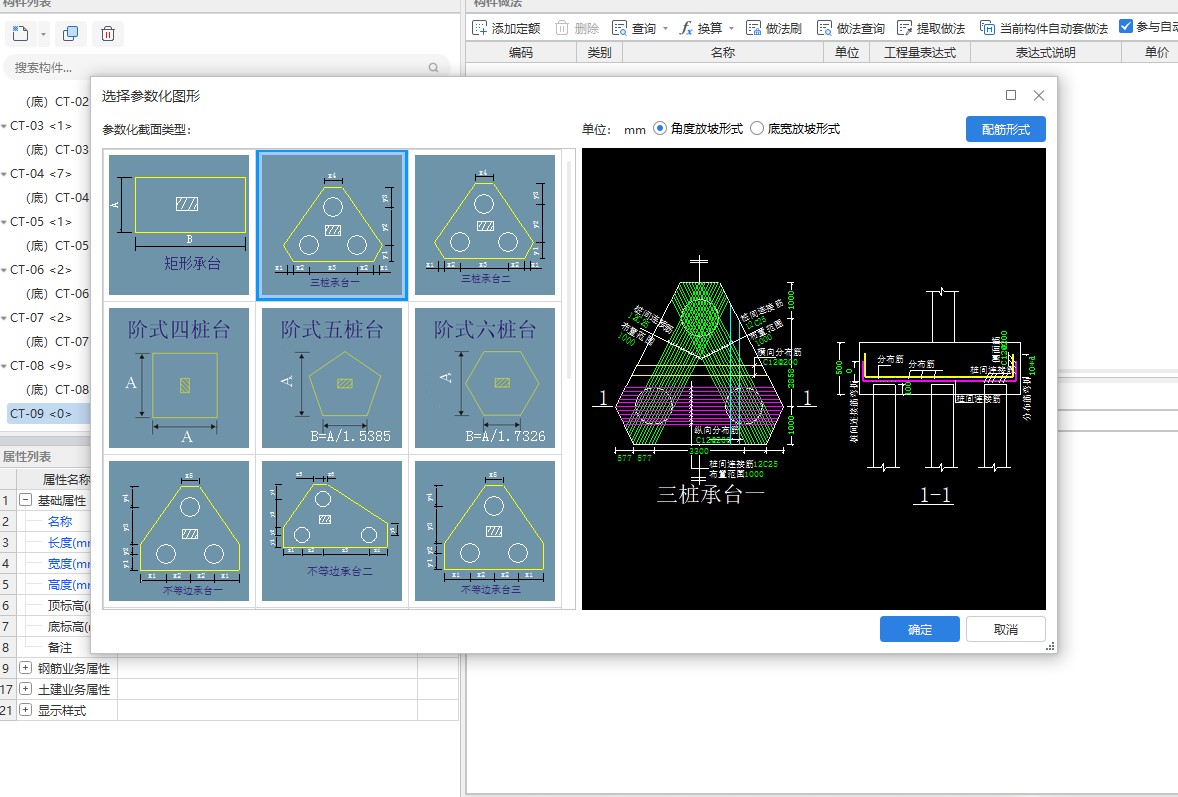Collapse the CT-08 <9> tree node

[x=5, y=367]
